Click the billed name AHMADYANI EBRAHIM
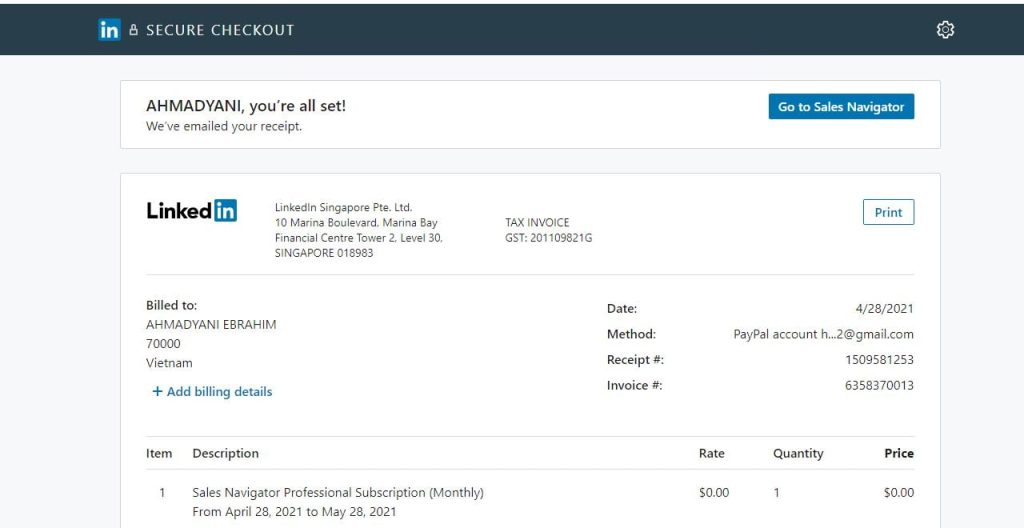This screenshot has height=528, width=1024. [211, 325]
